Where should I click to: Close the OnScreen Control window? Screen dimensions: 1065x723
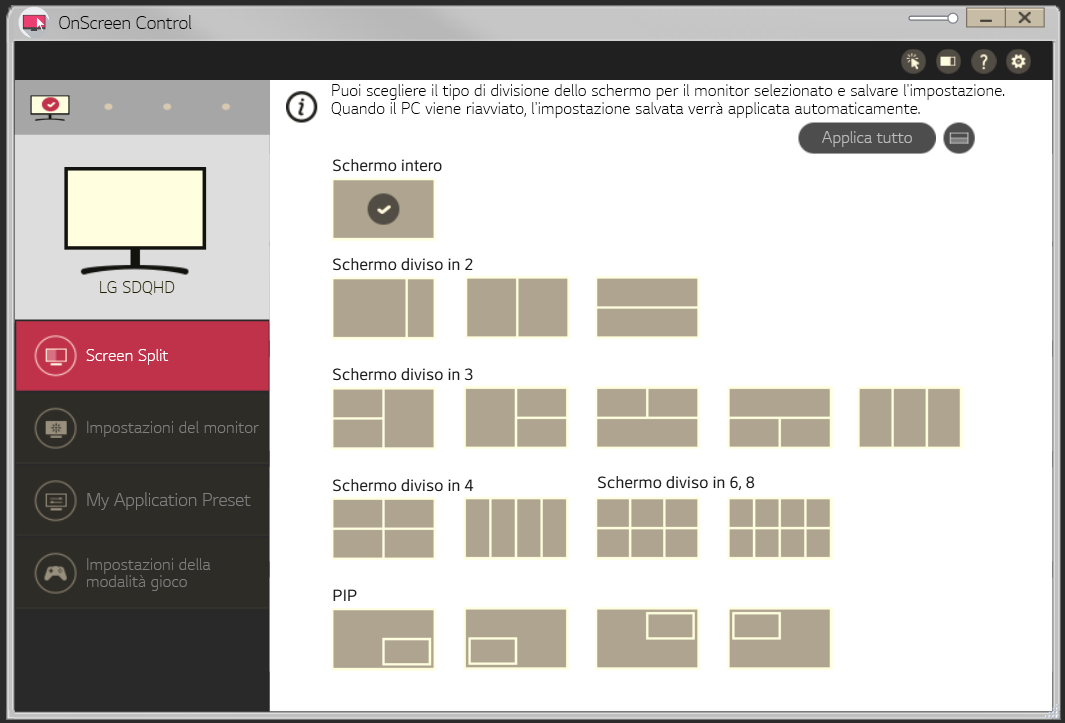(x=1025, y=18)
